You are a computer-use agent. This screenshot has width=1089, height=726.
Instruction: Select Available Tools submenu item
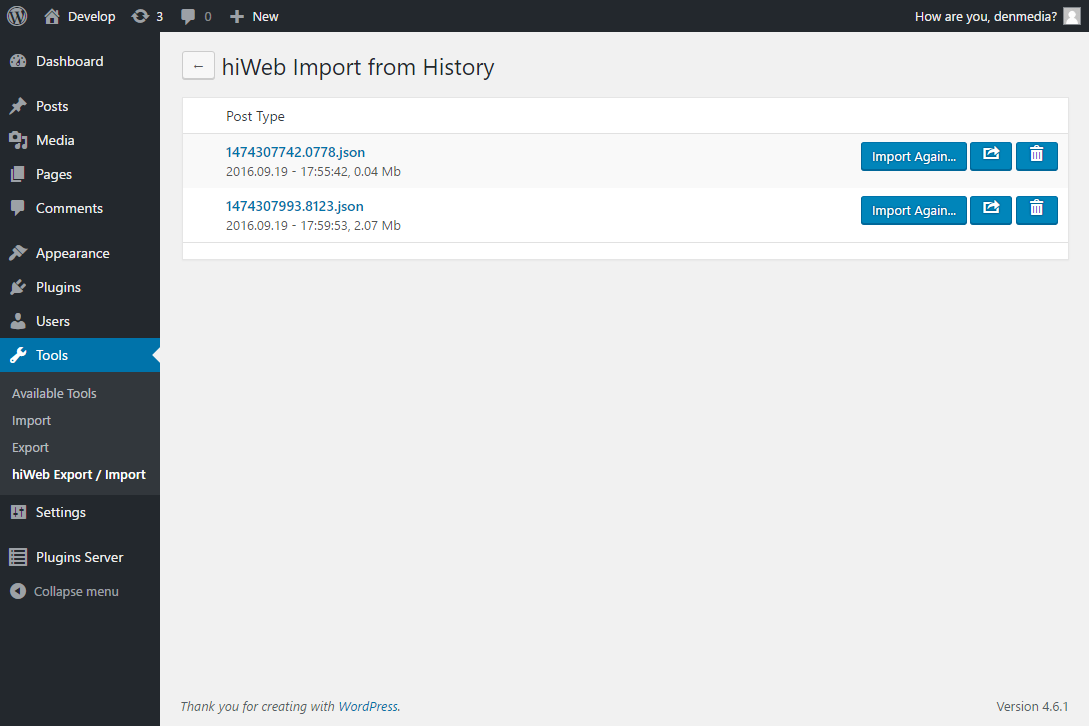54,393
